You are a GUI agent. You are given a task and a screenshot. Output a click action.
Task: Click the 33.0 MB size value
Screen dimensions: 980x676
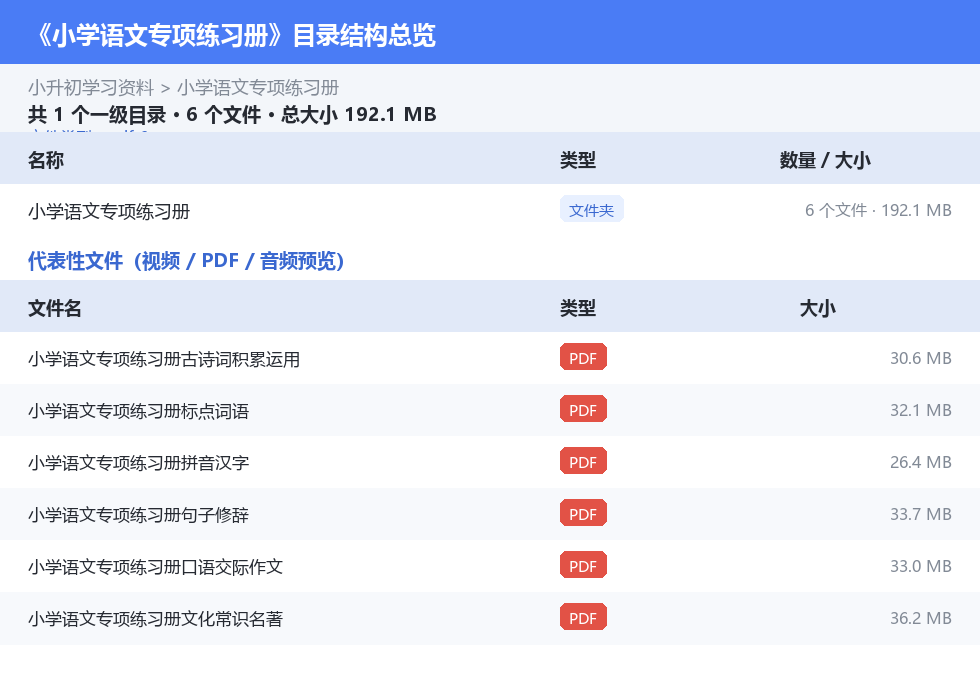(x=921, y=565)
